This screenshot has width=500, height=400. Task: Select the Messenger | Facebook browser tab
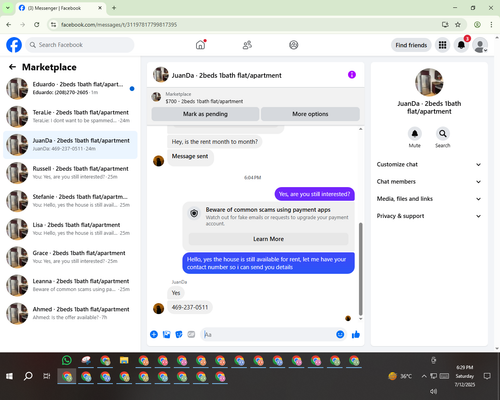(61, 8)
